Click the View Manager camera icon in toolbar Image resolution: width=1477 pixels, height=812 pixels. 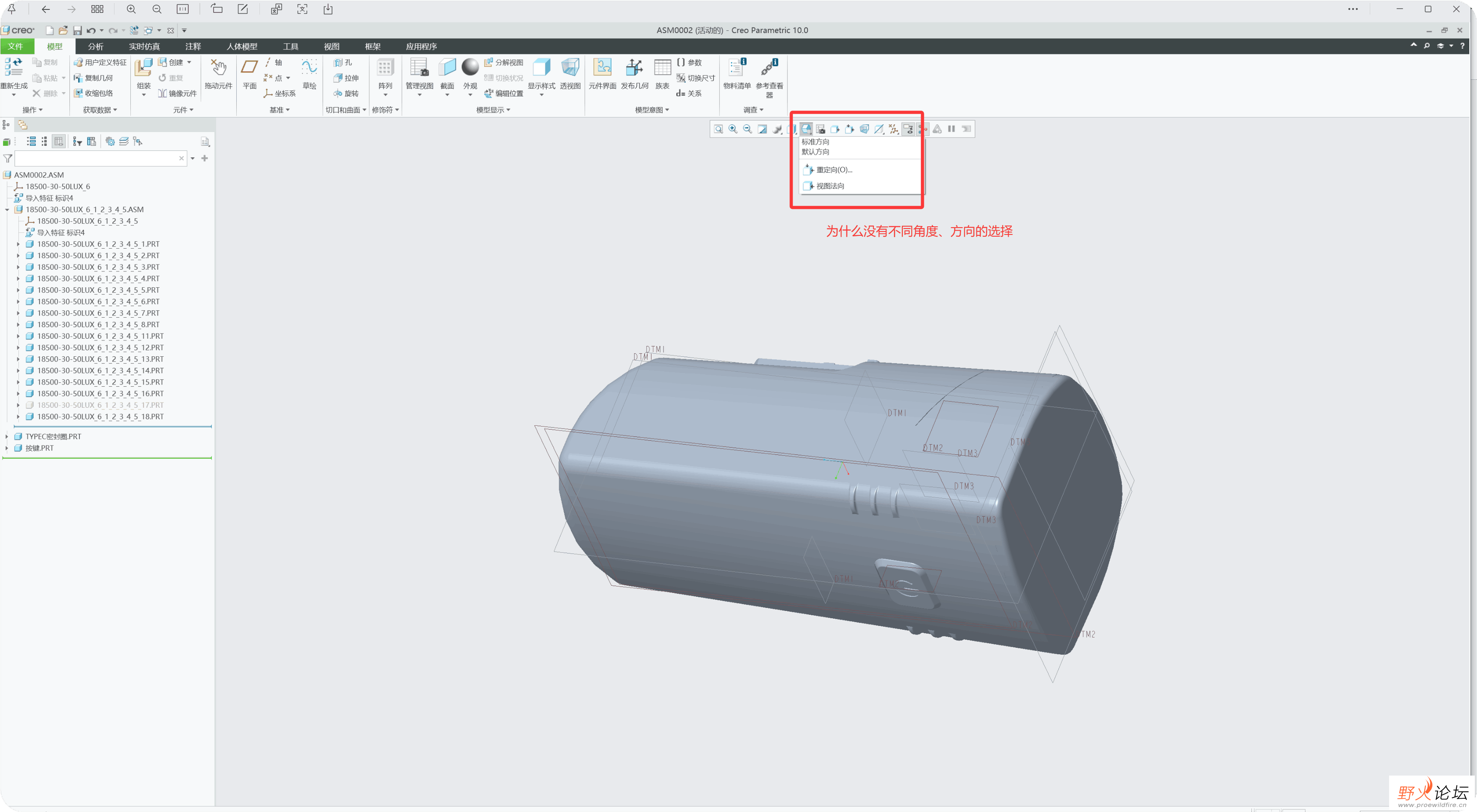[x=820, y=129]
